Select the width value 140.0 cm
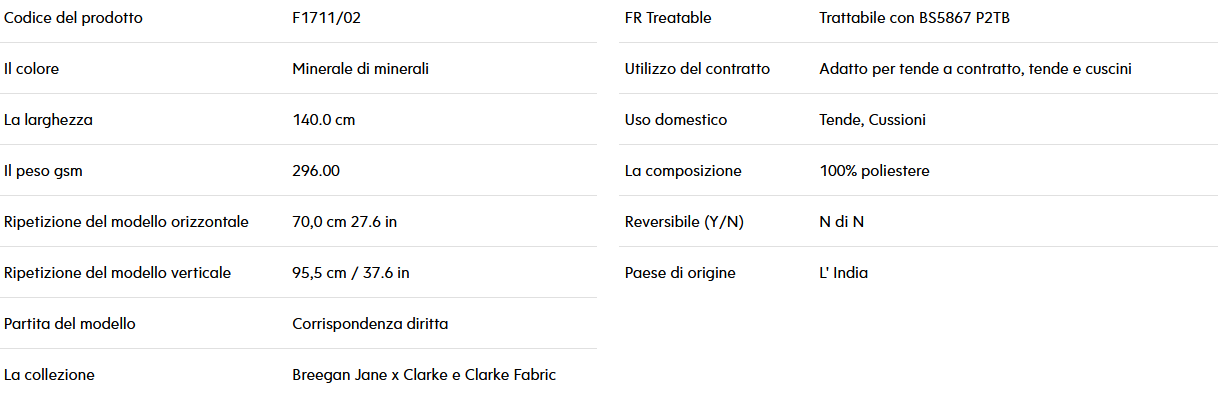 pos(324,120)
